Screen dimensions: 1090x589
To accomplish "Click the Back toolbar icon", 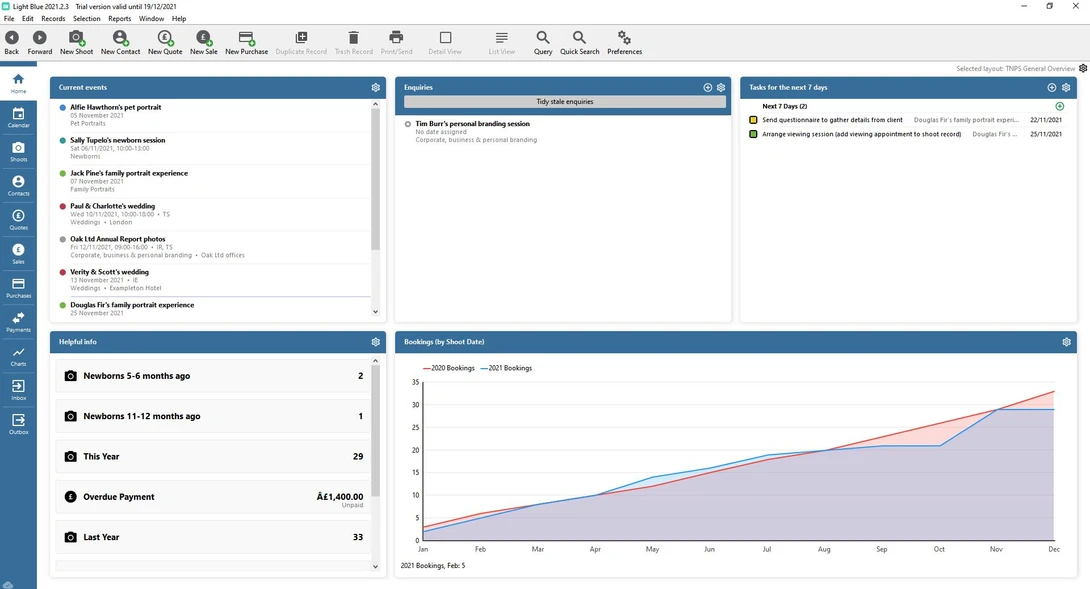I will pos(12,42).
